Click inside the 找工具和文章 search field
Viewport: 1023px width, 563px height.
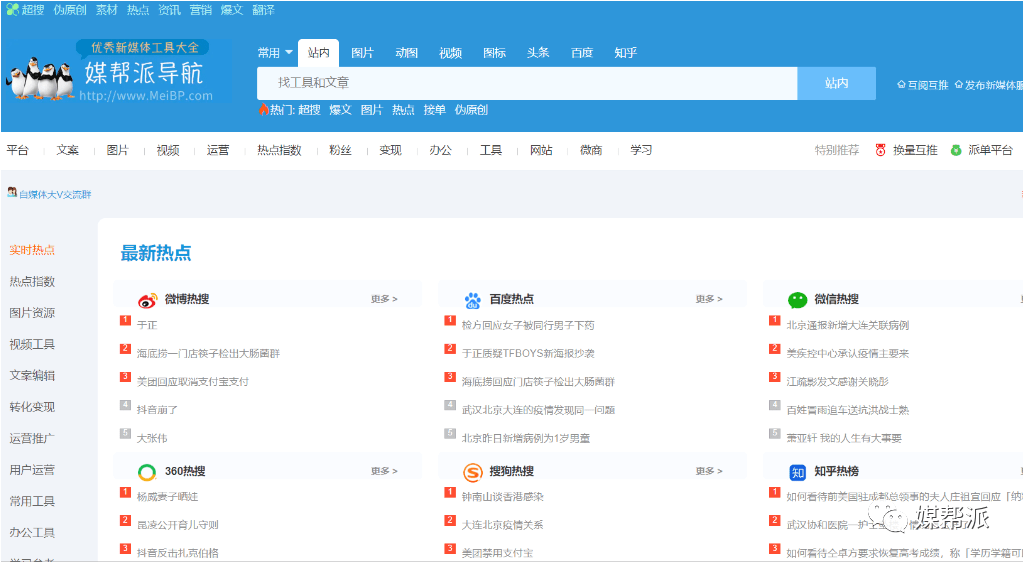pos(526,83)
